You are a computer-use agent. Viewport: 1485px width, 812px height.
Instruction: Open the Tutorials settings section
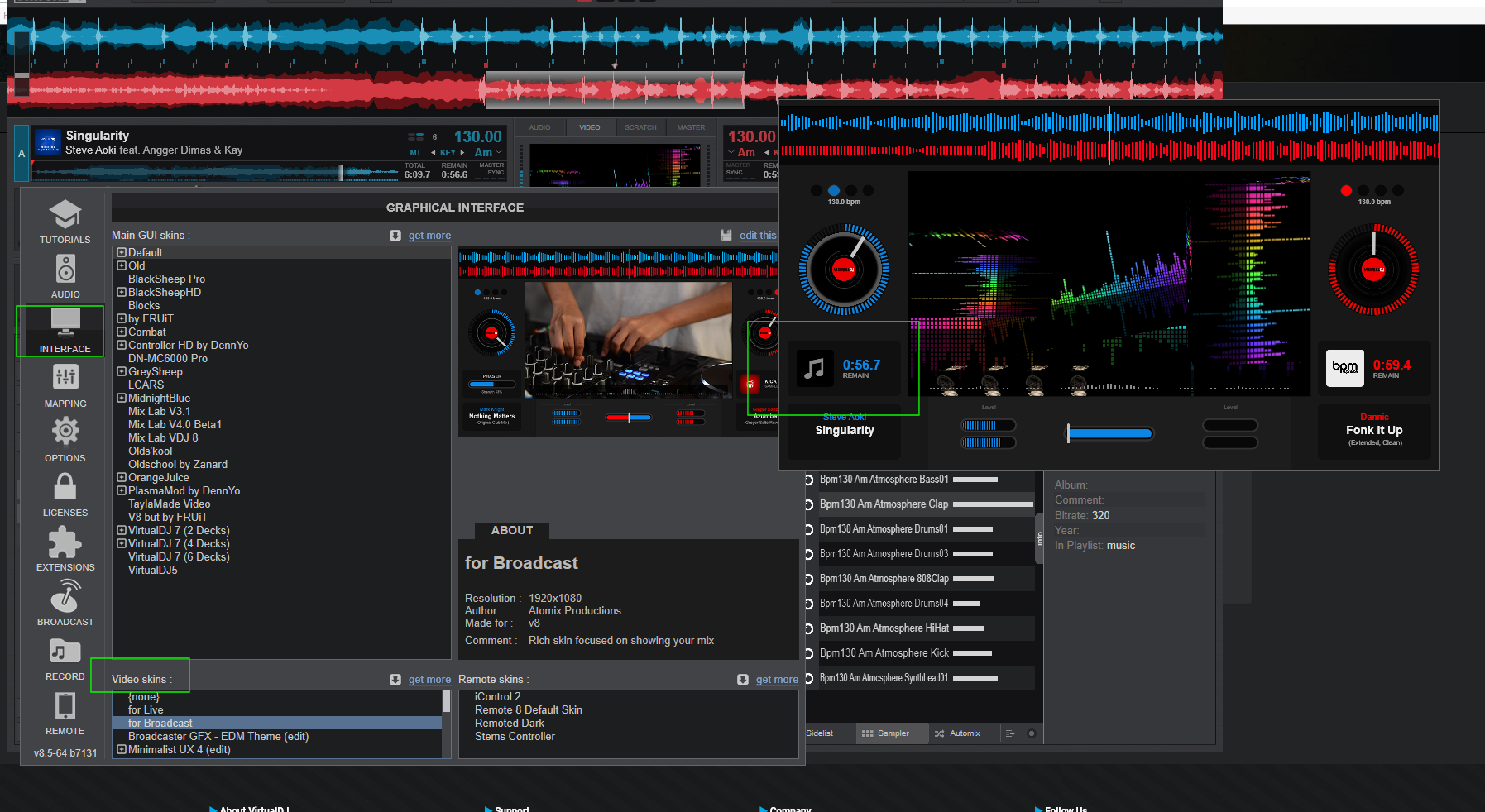[x=65, y=222]
